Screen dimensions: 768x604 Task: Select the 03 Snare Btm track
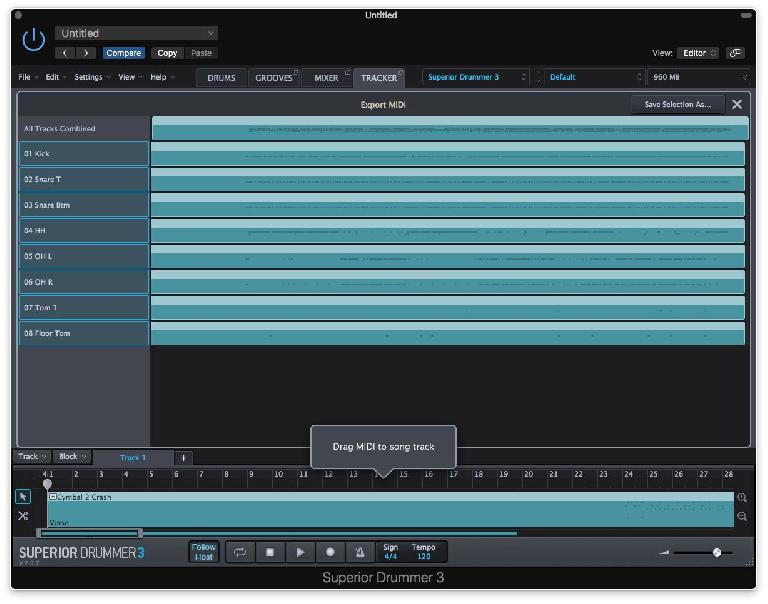point(84,205)
